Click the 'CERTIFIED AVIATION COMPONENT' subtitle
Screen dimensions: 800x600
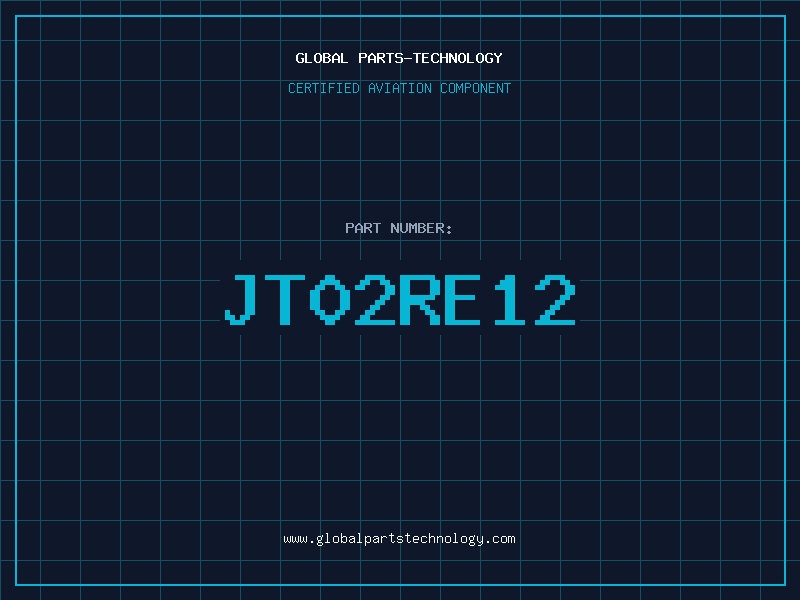click(x=399, y=88)
